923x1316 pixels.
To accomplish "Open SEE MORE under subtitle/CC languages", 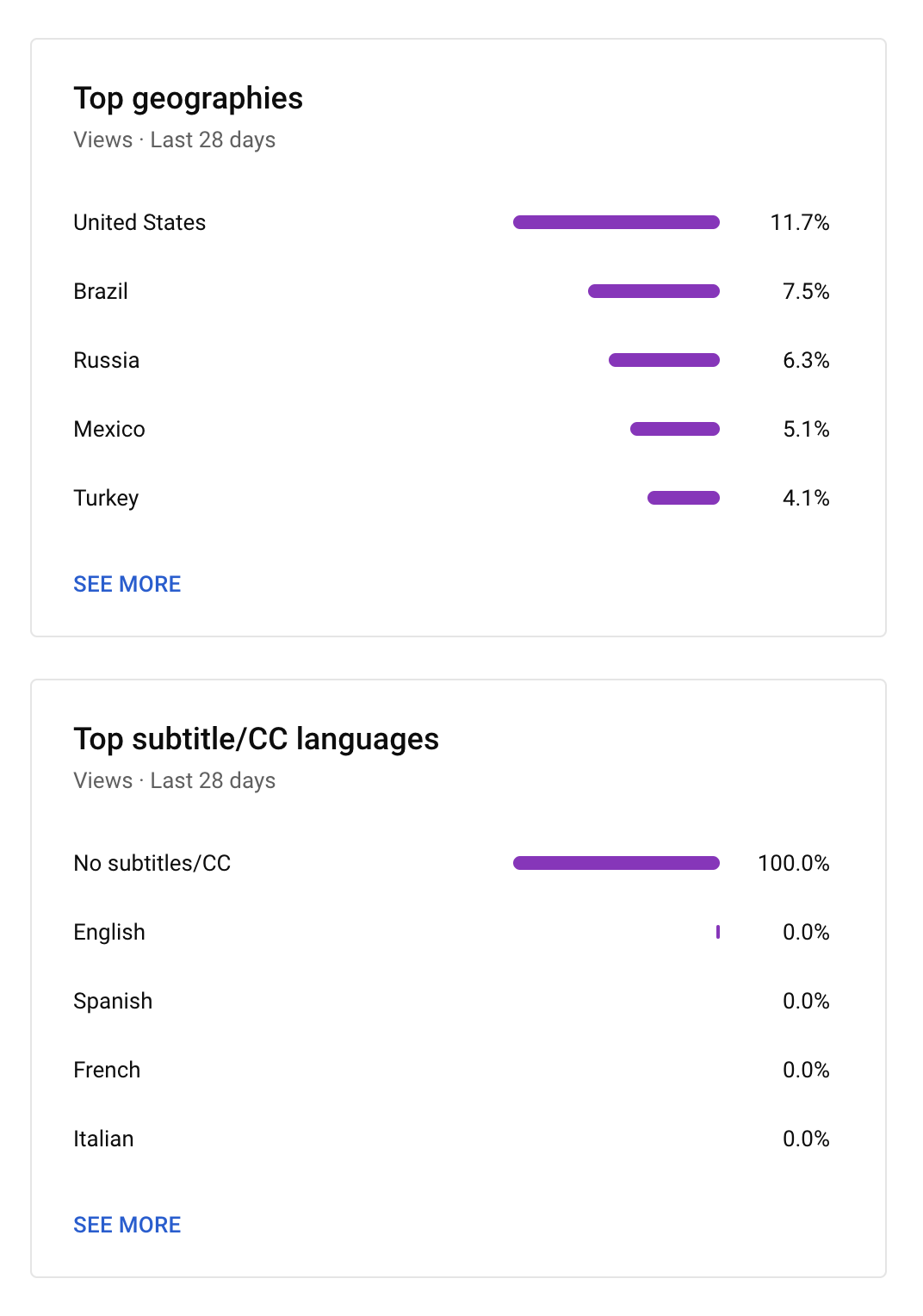I will [x=127, y=1225].
